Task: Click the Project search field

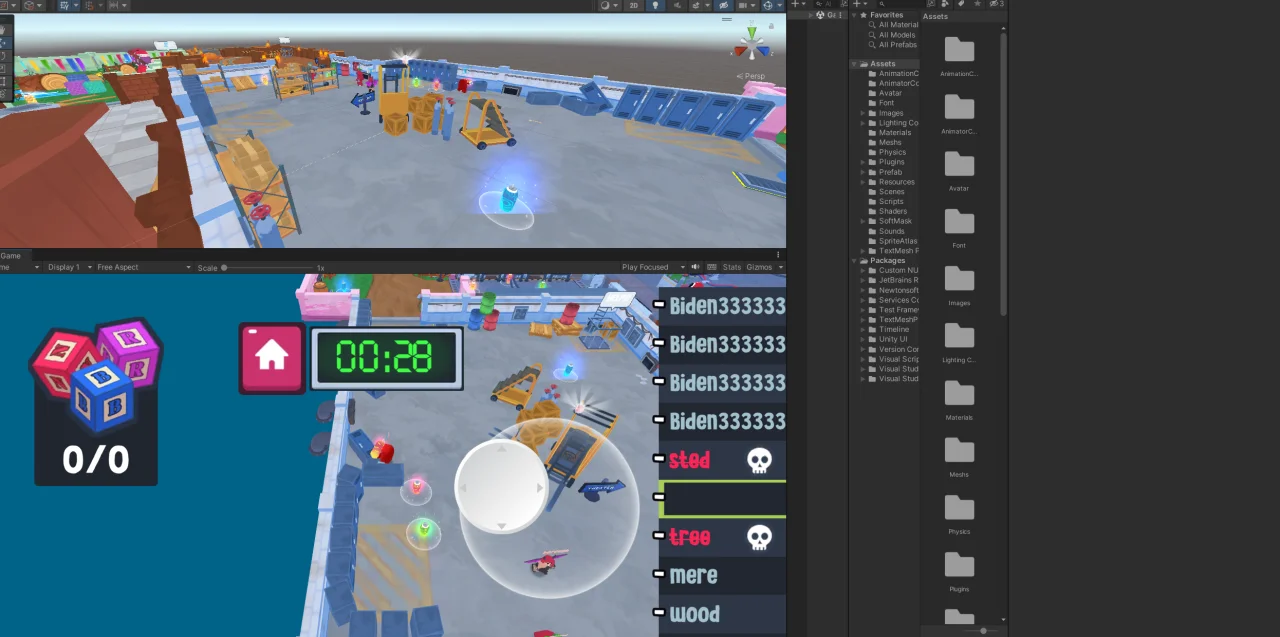Action: (900, 4)
